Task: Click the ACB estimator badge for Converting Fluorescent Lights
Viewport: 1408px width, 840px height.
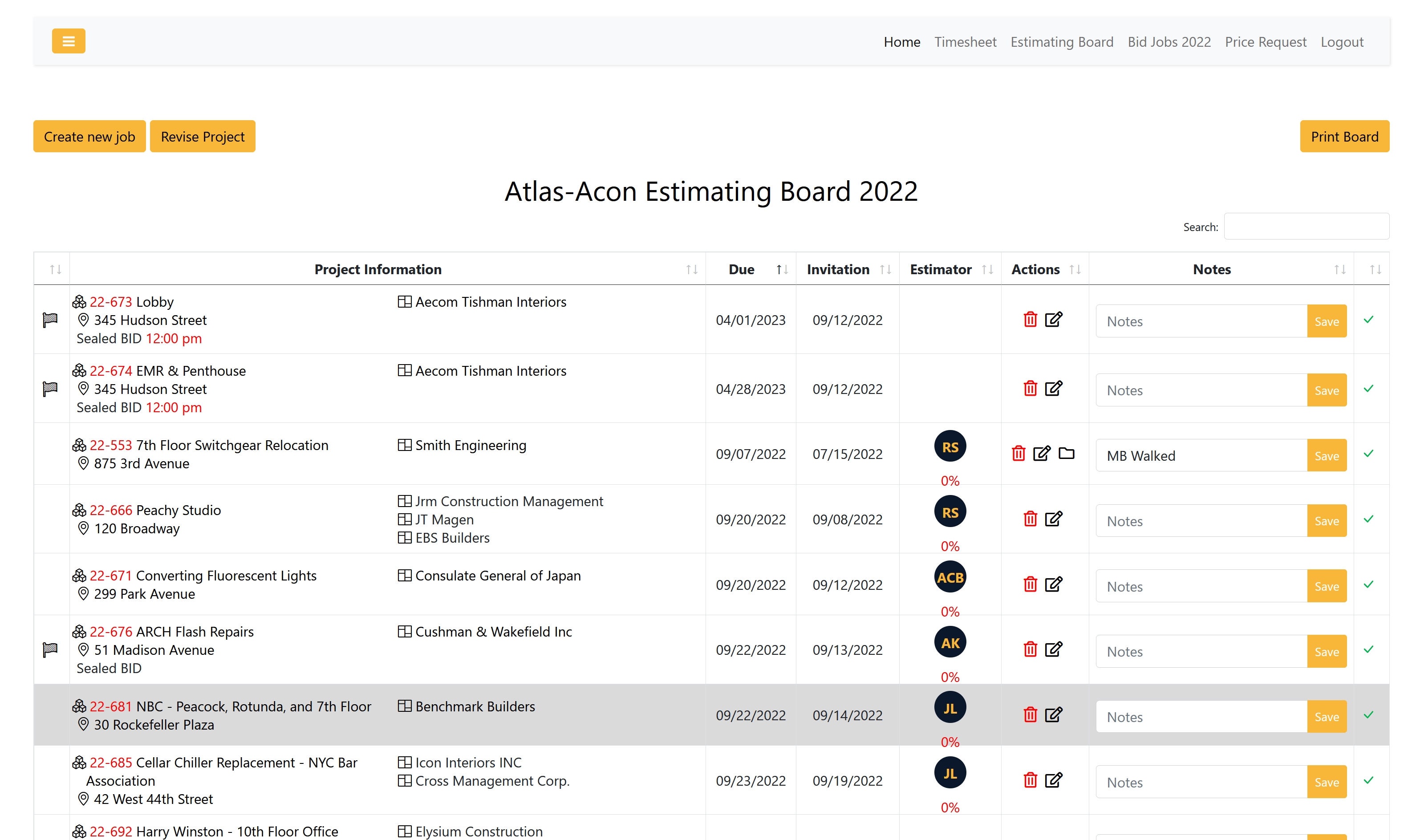Action: tap(949, 577)
